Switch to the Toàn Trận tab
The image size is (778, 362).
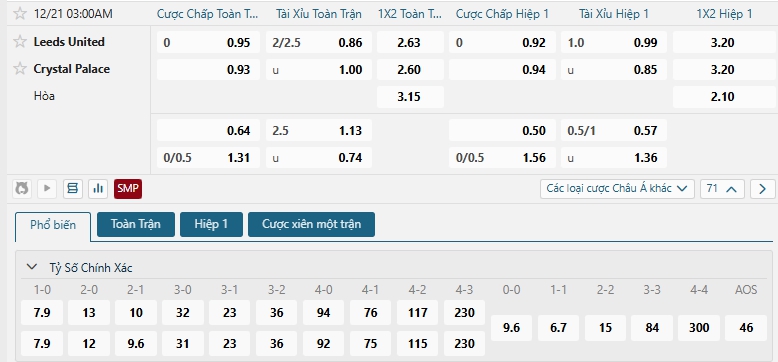tap(136, 224)
